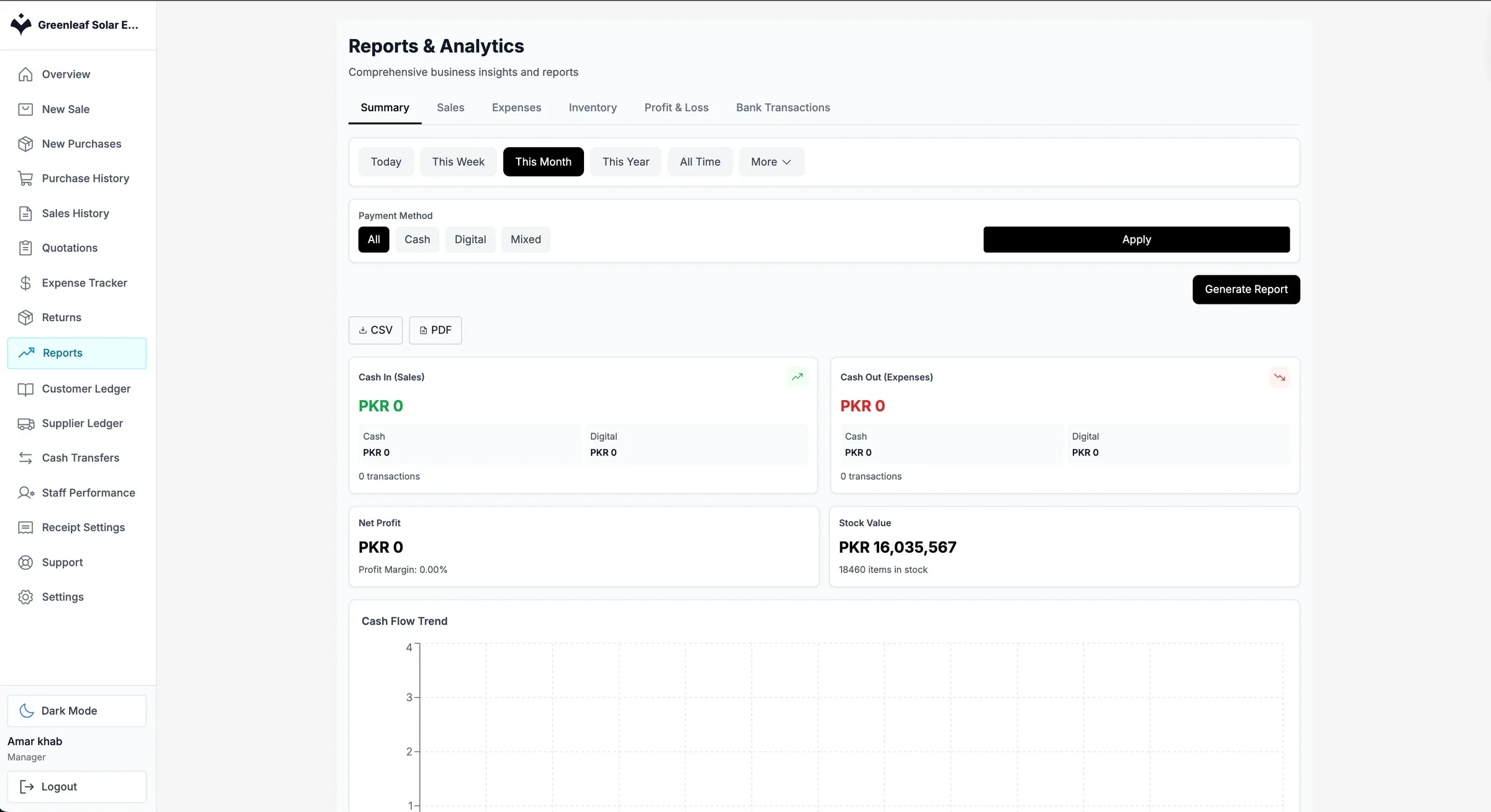Click the Returns package icon

coord(25,317)
